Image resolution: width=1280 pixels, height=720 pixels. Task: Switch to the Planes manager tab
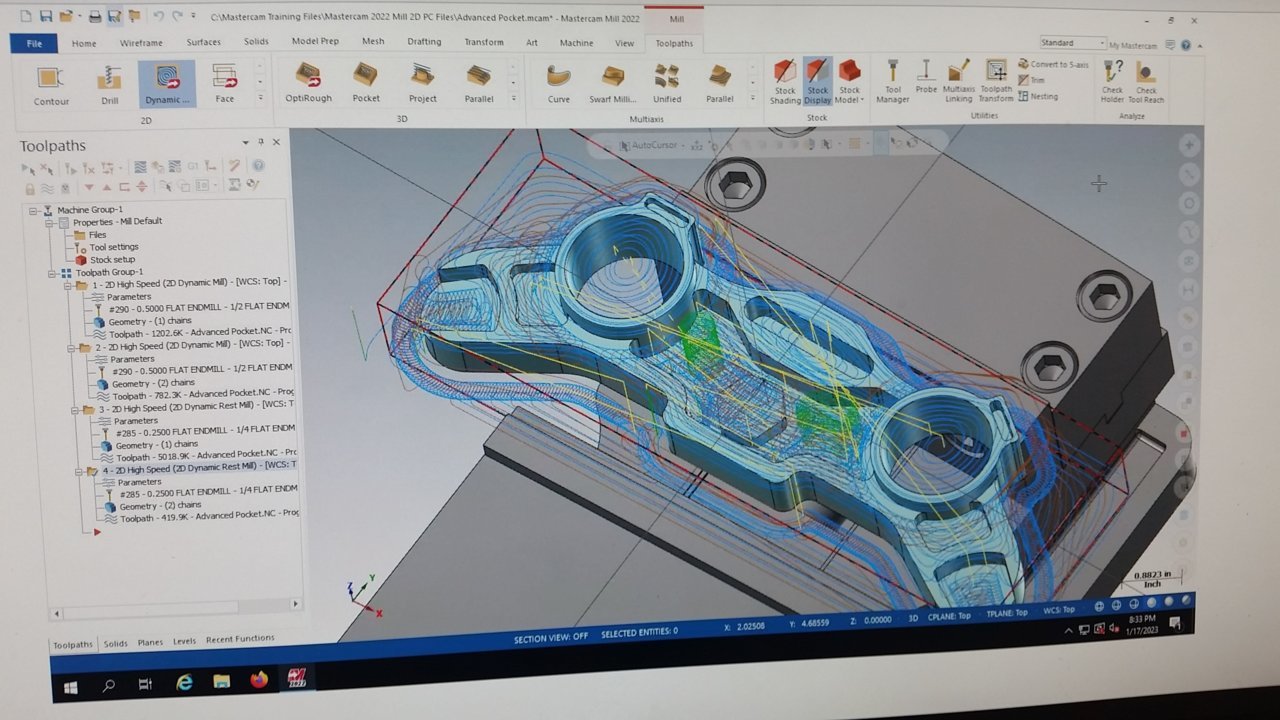coord(149,642)
